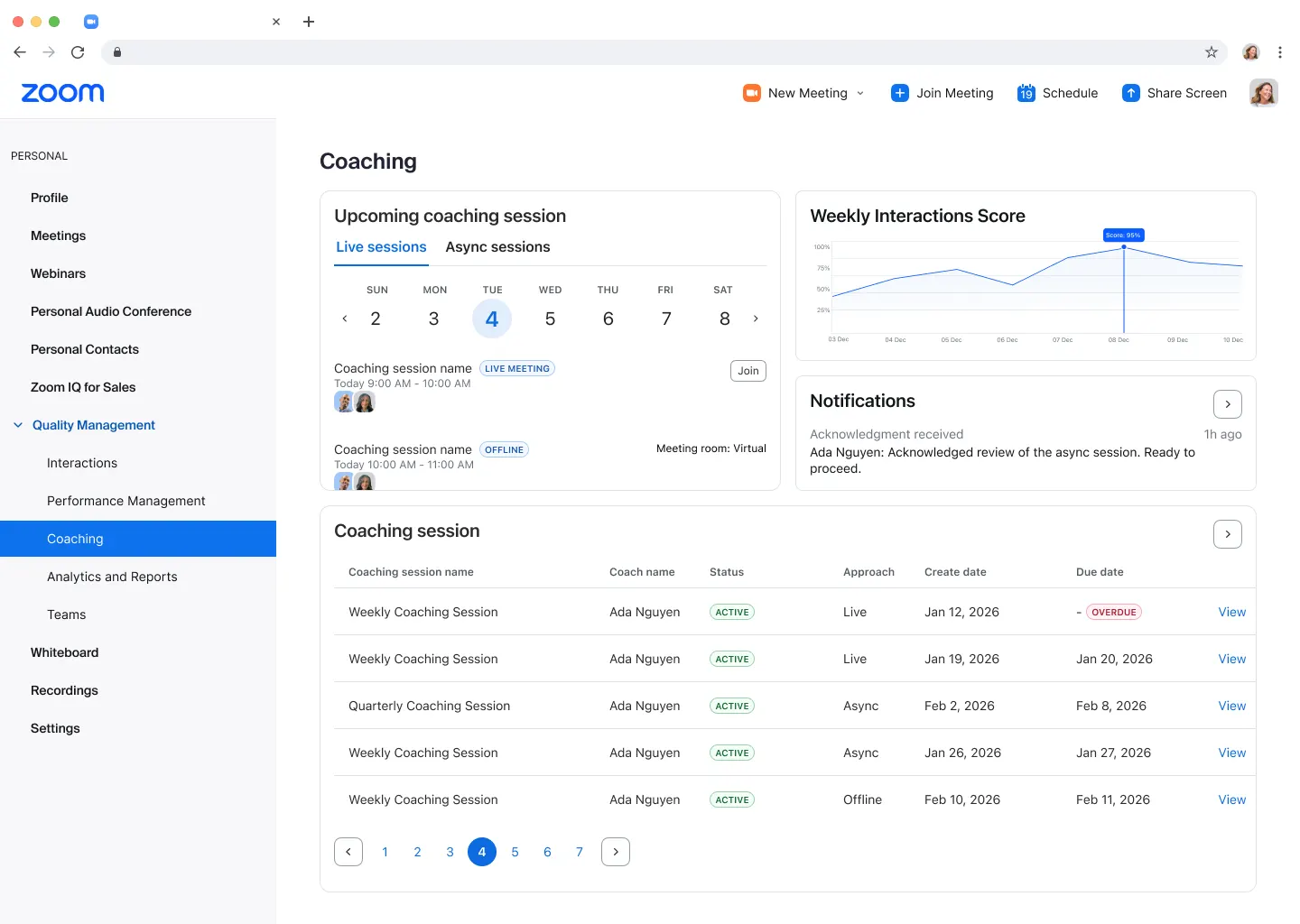This screenshot has height=924, width=1300.
Task: Click the Share Screen arrow icon
Action: (x=1130, y=93)
